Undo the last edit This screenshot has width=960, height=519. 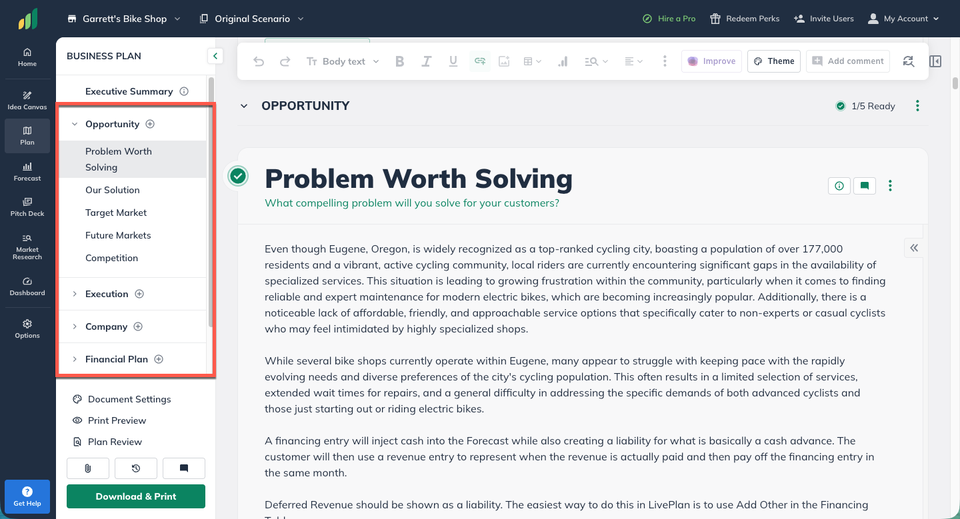(258, 61)
